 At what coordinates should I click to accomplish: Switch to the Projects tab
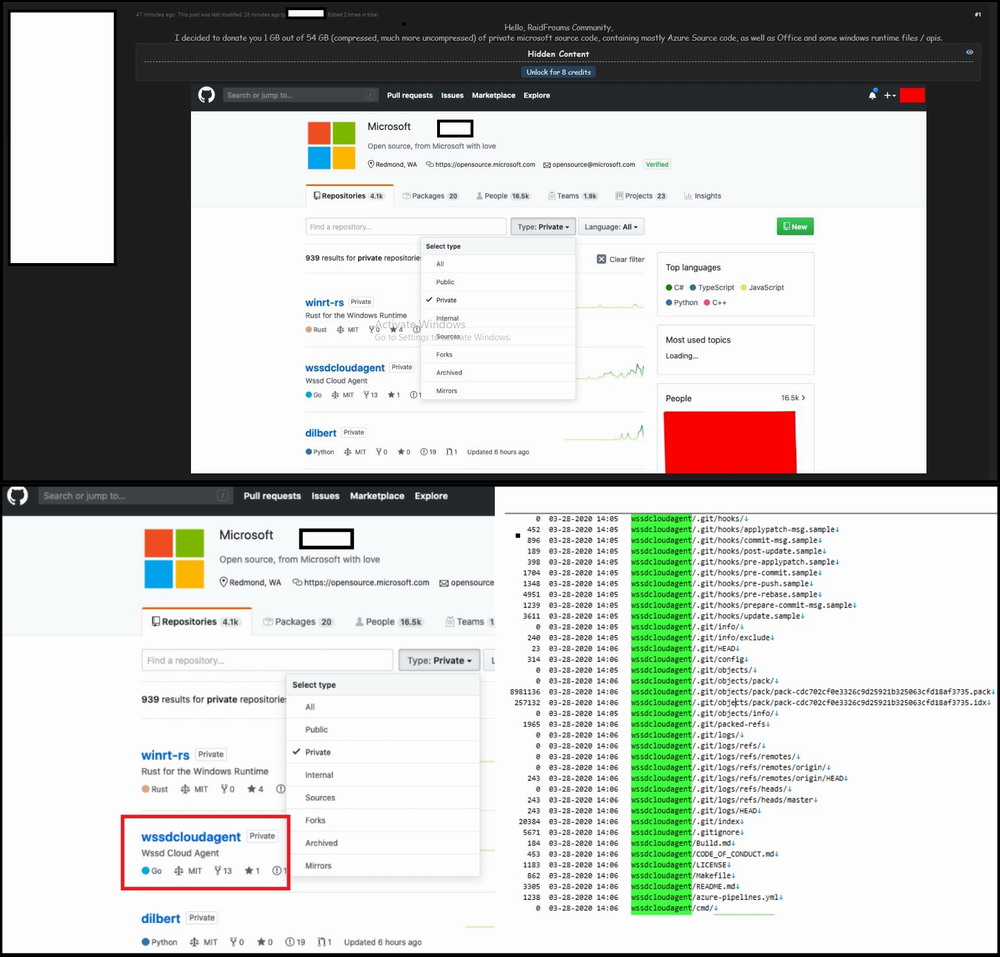[640, 196]
